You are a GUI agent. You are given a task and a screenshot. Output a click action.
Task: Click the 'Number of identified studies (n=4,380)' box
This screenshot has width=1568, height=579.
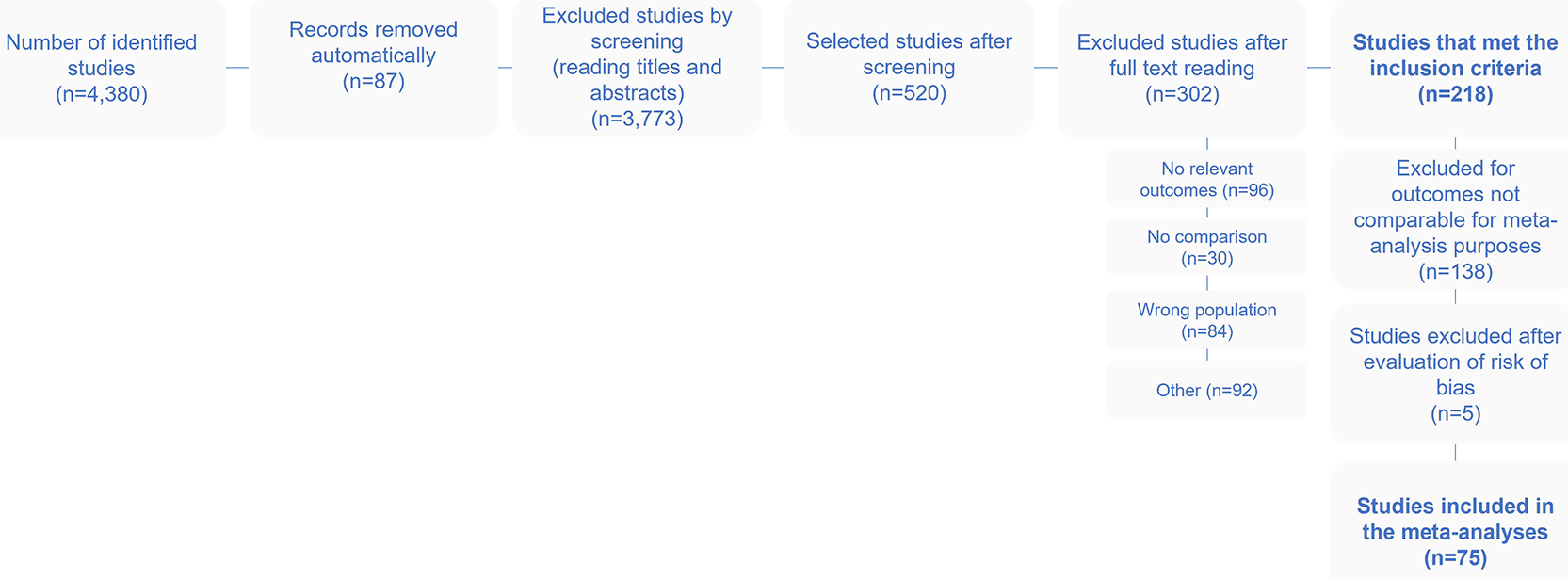pos(102,68)
